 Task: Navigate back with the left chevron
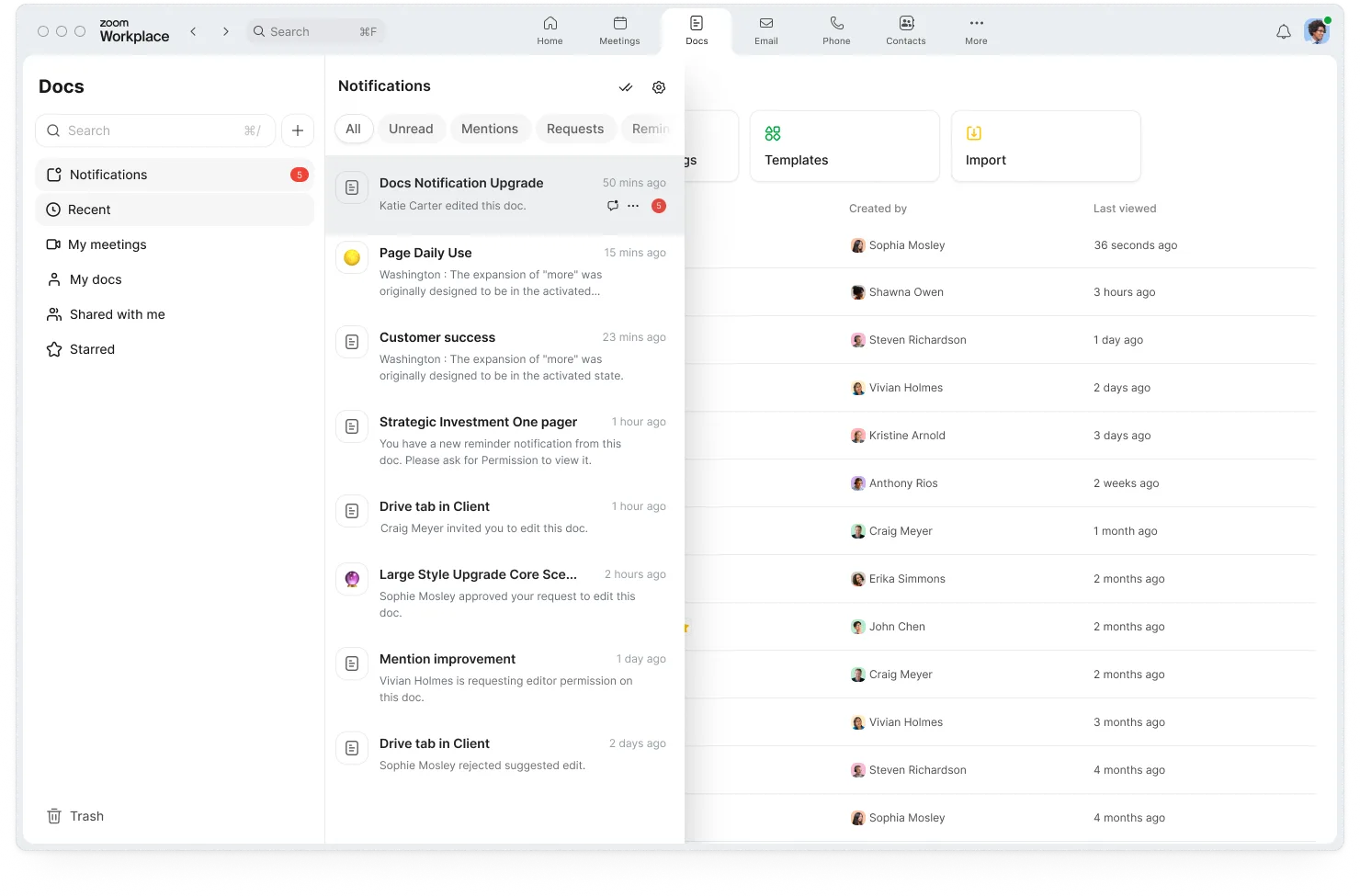tap(193, 31)
